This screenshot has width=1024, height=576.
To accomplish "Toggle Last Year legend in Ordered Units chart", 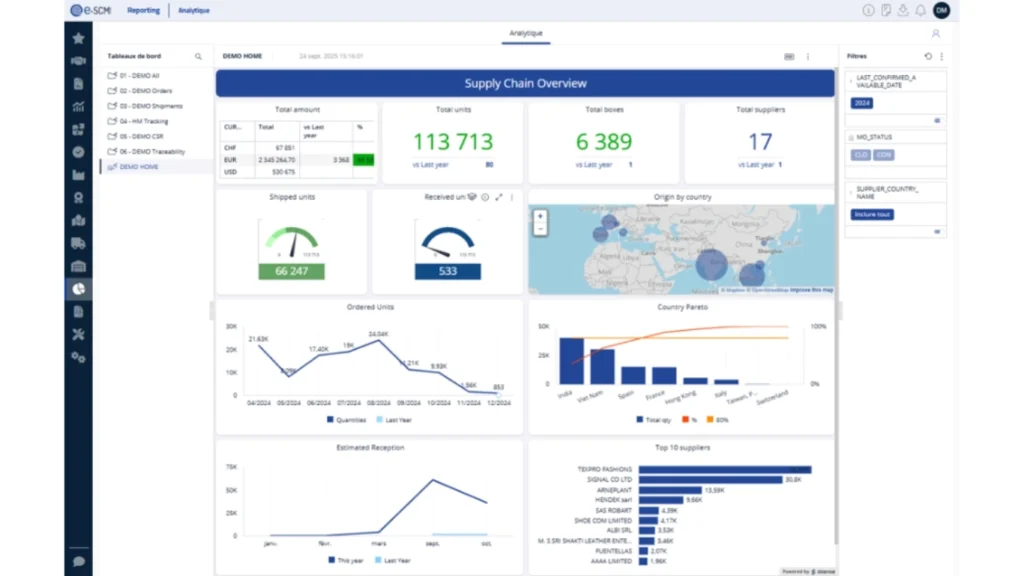I will (x=394, y=420).
